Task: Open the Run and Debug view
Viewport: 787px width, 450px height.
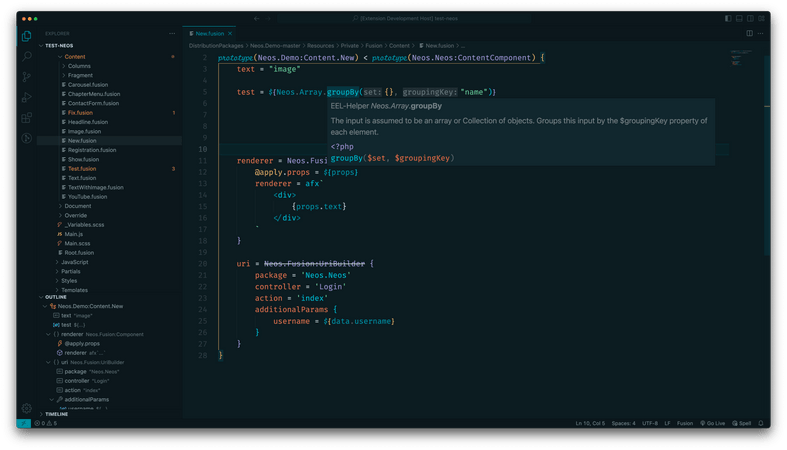Action: [x=26, y=97]
